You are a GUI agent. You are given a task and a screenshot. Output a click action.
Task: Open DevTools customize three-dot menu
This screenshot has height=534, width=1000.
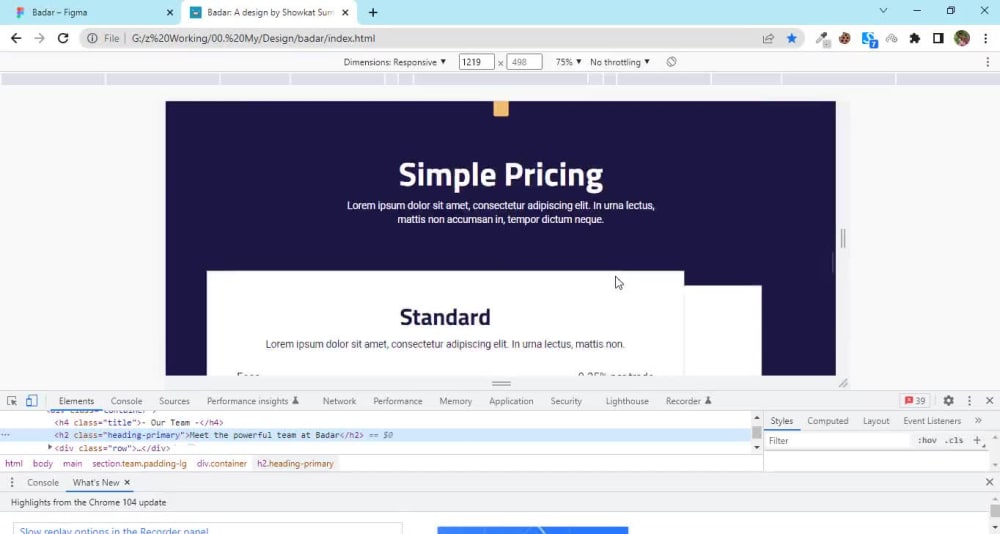click(x=969, y=401)
